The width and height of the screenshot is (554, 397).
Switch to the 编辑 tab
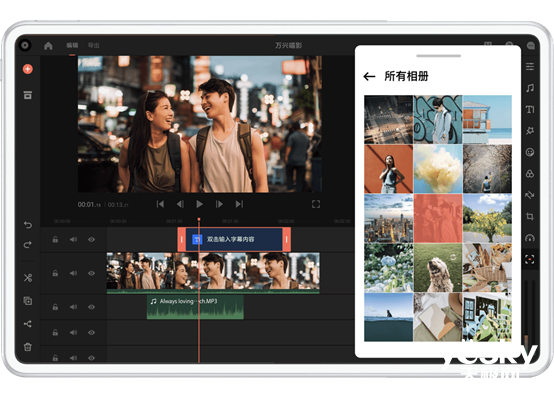72,45
